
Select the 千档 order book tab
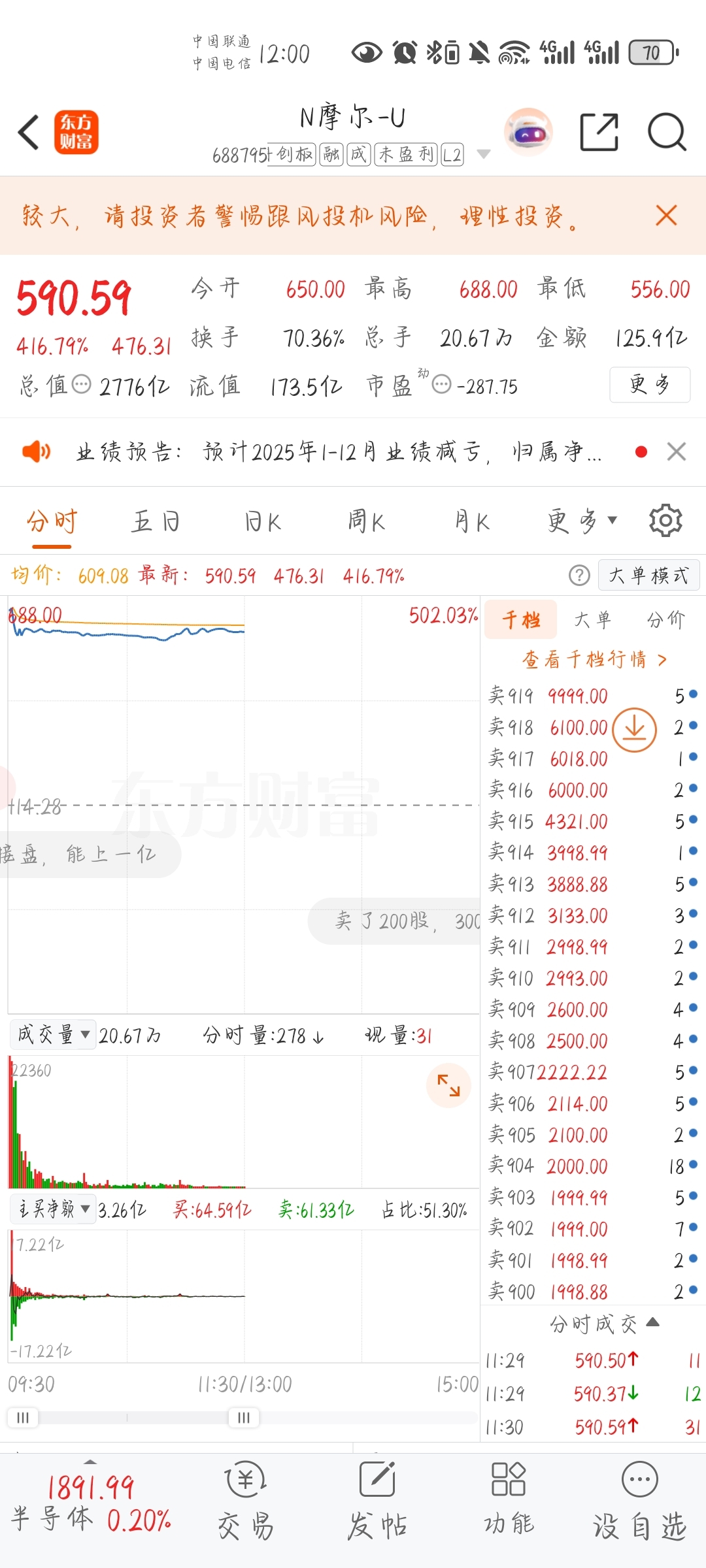[x=521, y=619]
